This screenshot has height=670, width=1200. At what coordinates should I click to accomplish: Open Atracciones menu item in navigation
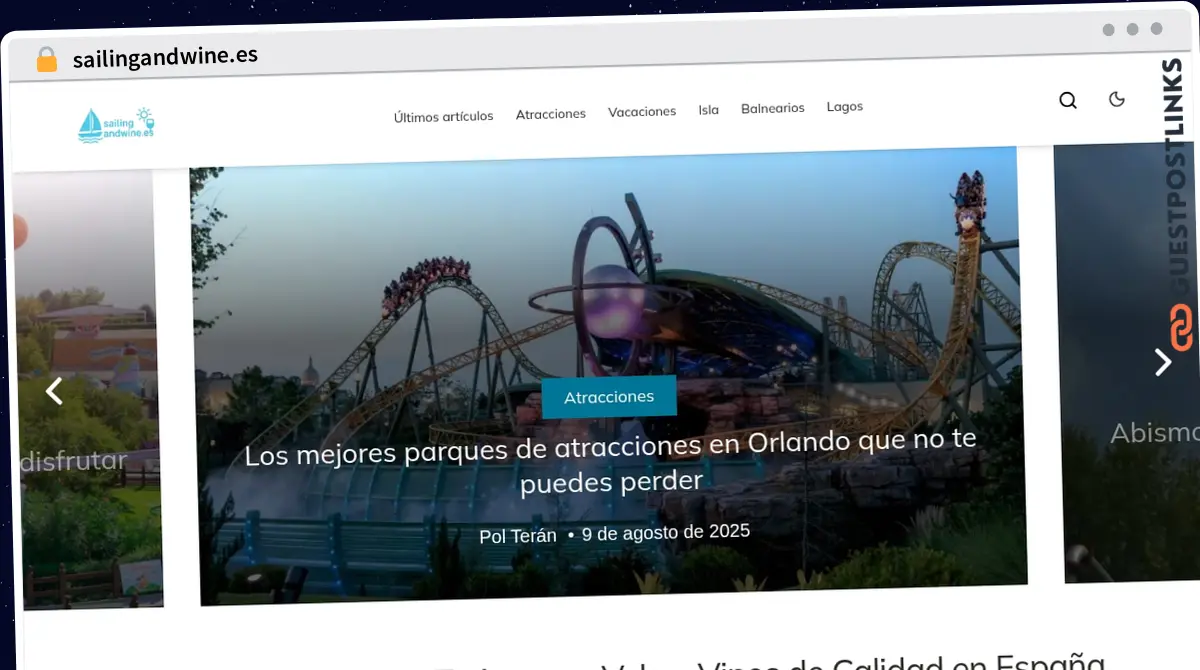tap(551, 114)
